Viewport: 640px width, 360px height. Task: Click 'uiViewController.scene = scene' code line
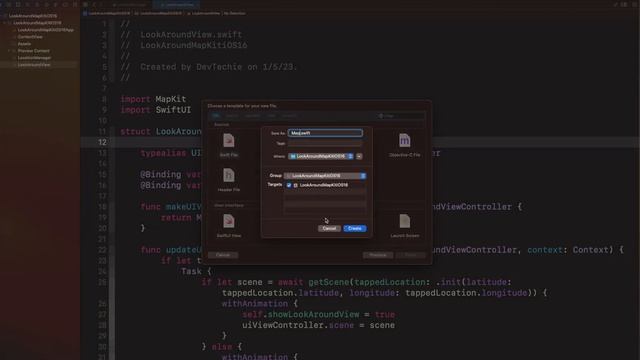click(x=318, y=325)
